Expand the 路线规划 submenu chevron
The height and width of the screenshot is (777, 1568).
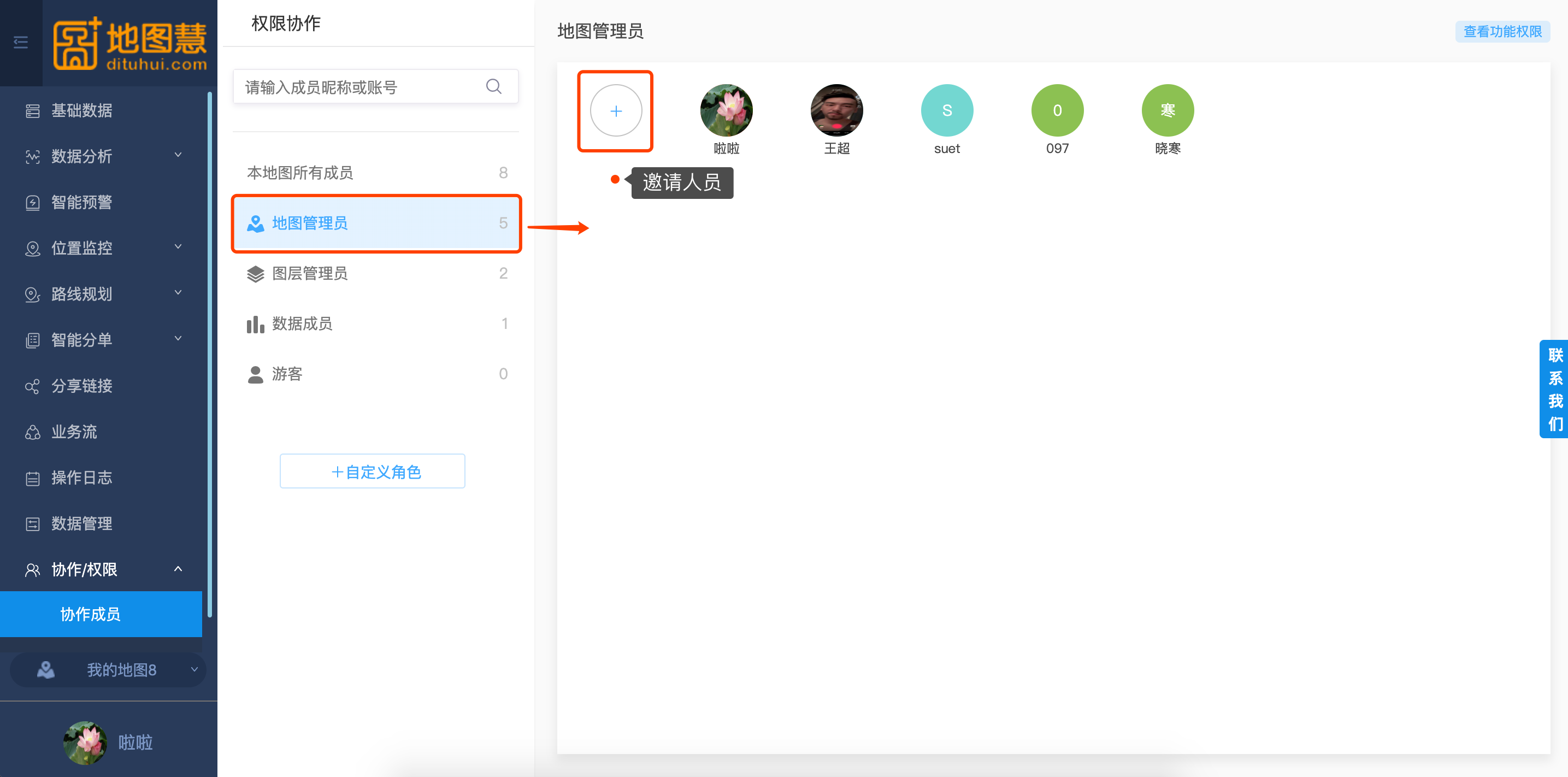coord(178,292)
